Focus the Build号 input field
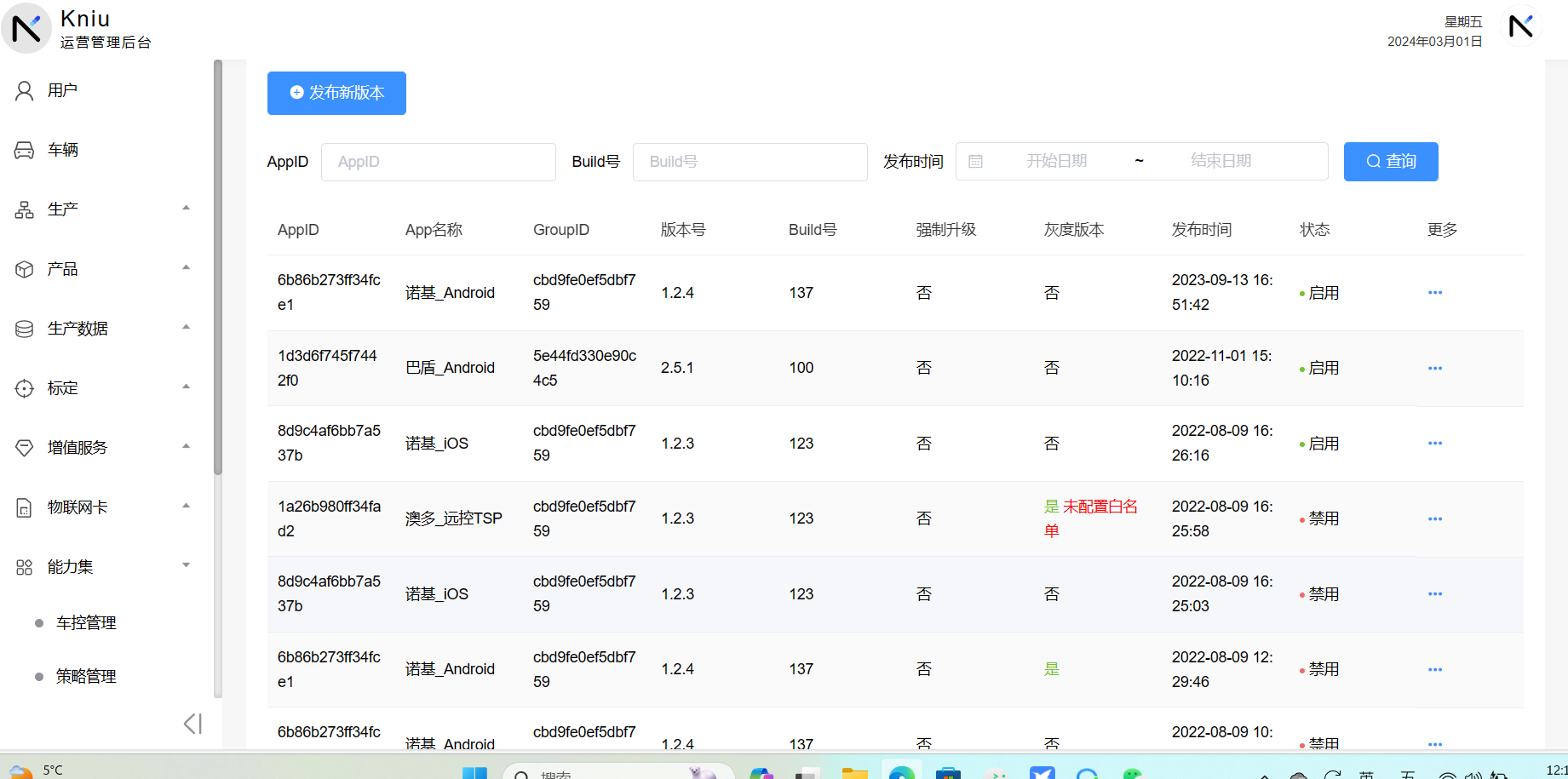 [x=750, y=162]
